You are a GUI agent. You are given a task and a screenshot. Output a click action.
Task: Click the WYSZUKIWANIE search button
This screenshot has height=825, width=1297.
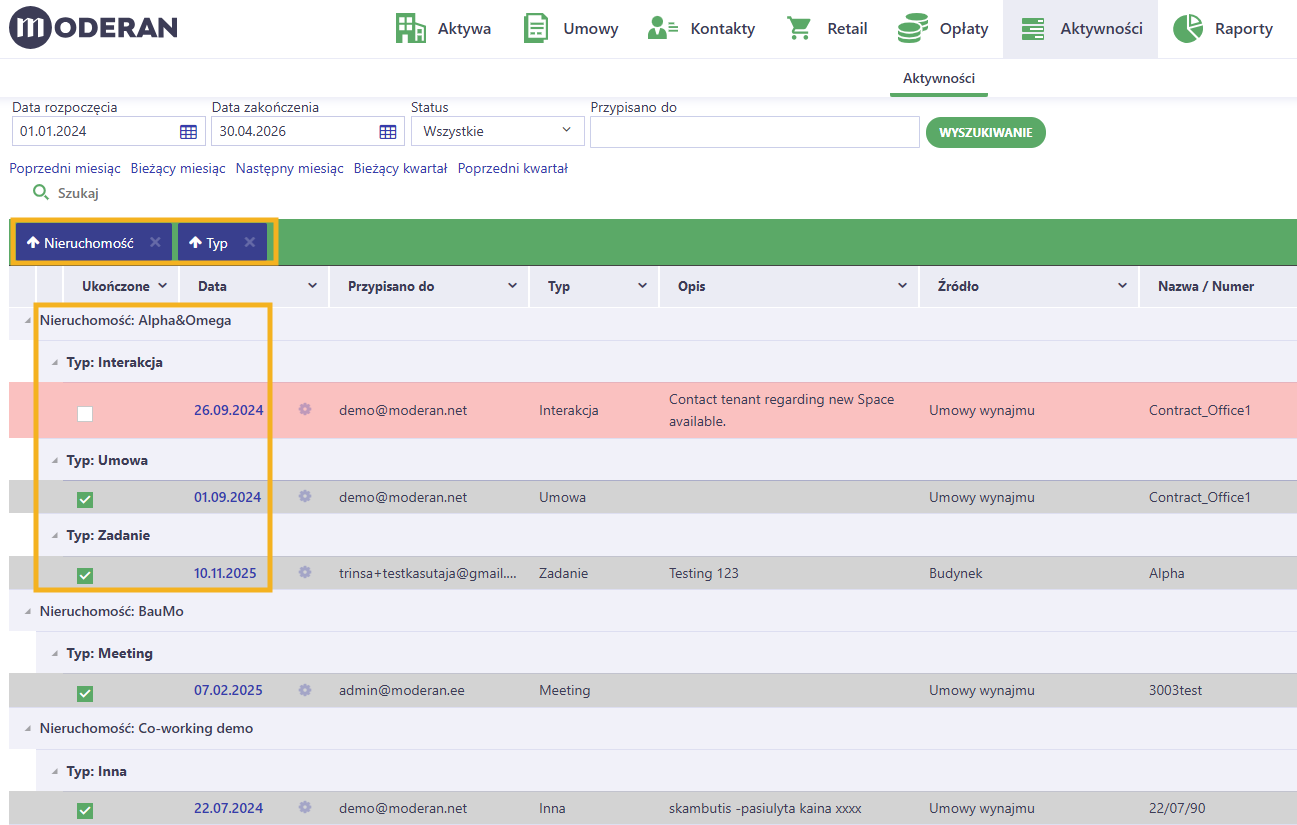[986, 133]
